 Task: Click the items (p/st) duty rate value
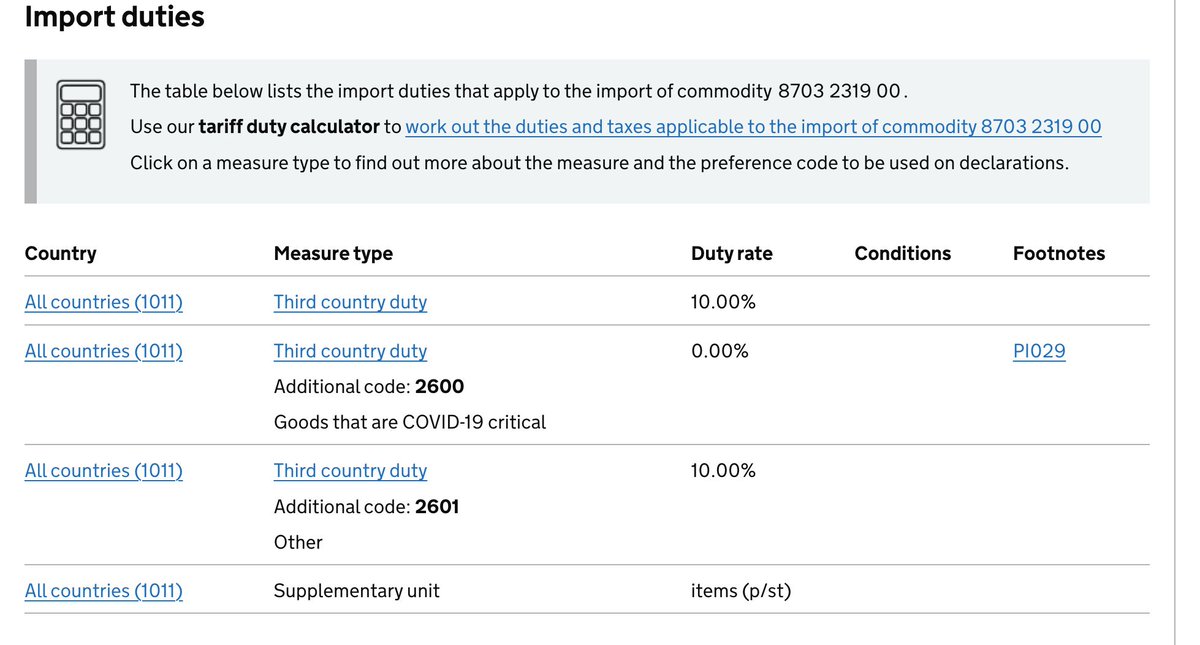click(x=740, y=591)
